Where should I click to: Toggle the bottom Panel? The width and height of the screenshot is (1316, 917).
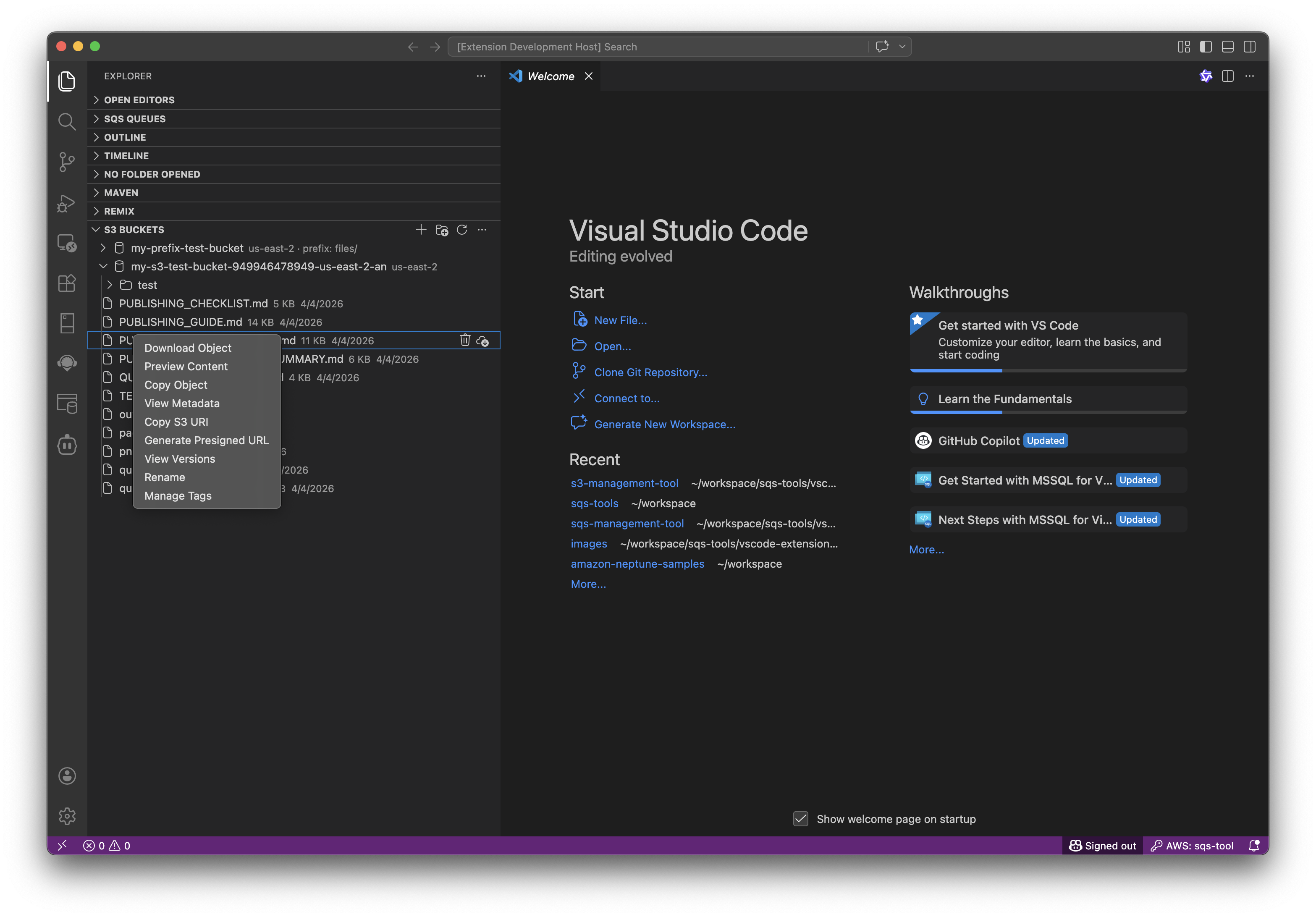click(x=1228, y=47)
